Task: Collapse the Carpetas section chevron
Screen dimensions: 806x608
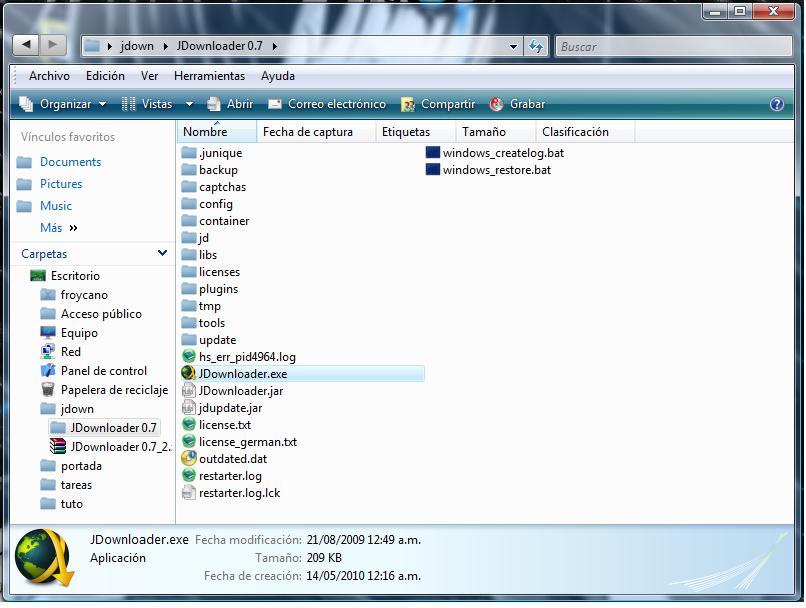Action: click(x=163, y=253)
